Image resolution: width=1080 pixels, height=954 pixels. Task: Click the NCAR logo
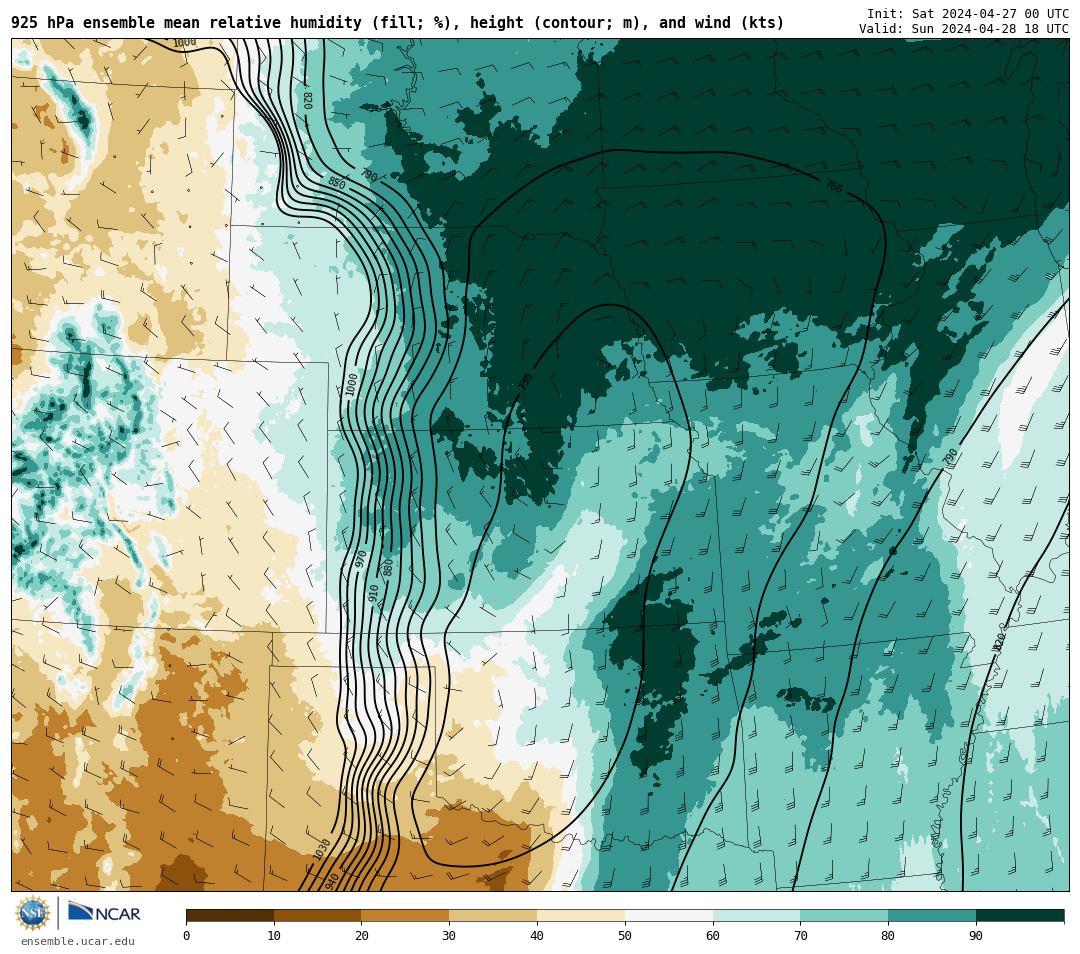pyautogui.click(x=104, y=913)
